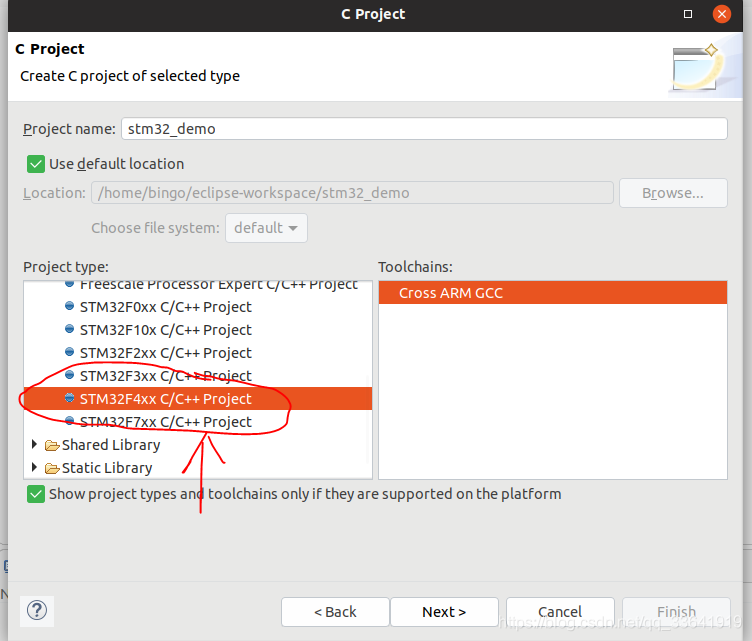Viewport: 752px width, 641px height.
Task: Click the Shared Library folder icon
Action: [52, 445]
